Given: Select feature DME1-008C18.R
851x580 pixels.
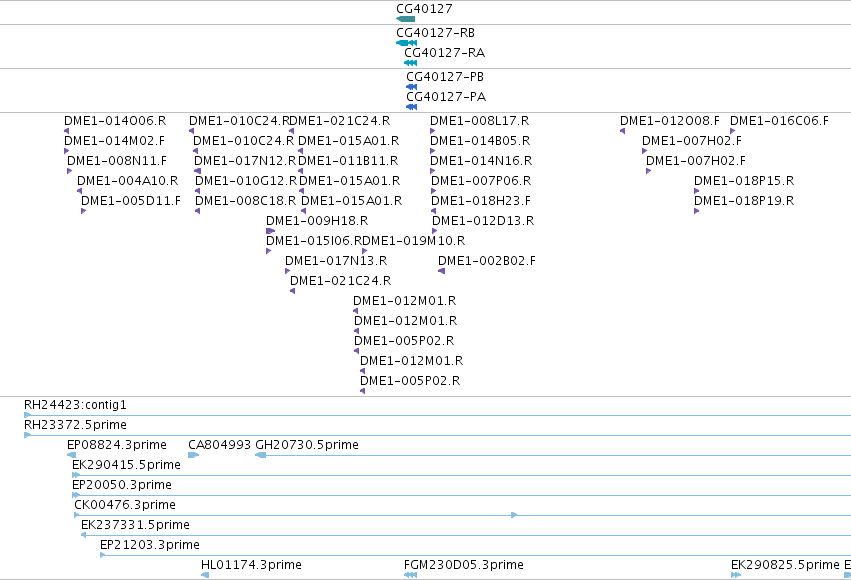Looking at the screenshot, I should (x=245, y=201).
